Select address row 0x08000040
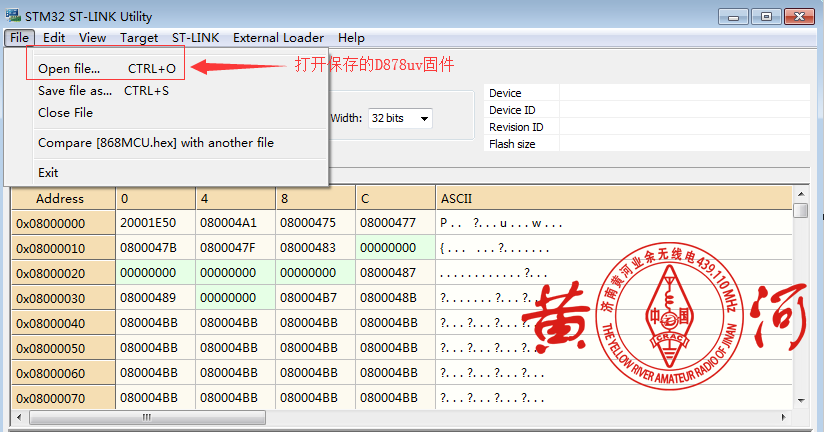Image resolution: width=824 pixels, height=432 pixels. (63, 323)
